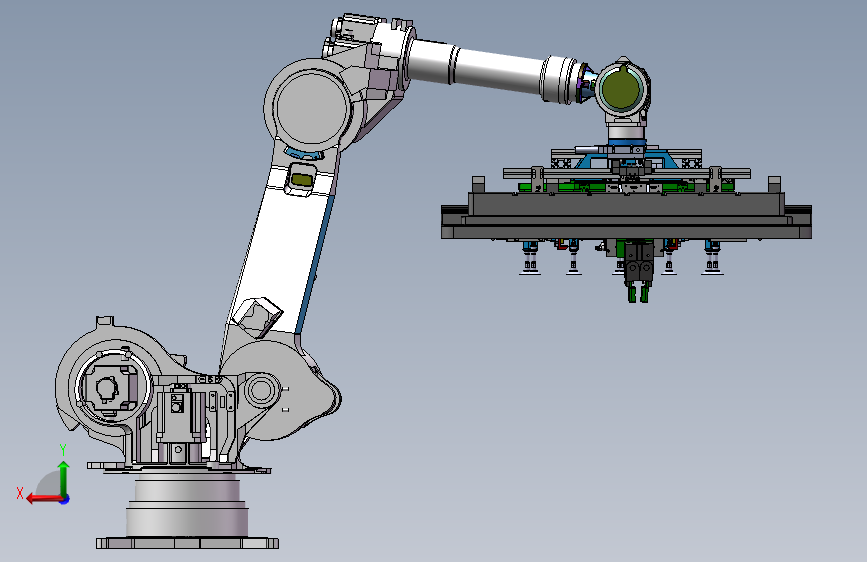Select the dark gray end-effector plate

click(x=626, y=215)
